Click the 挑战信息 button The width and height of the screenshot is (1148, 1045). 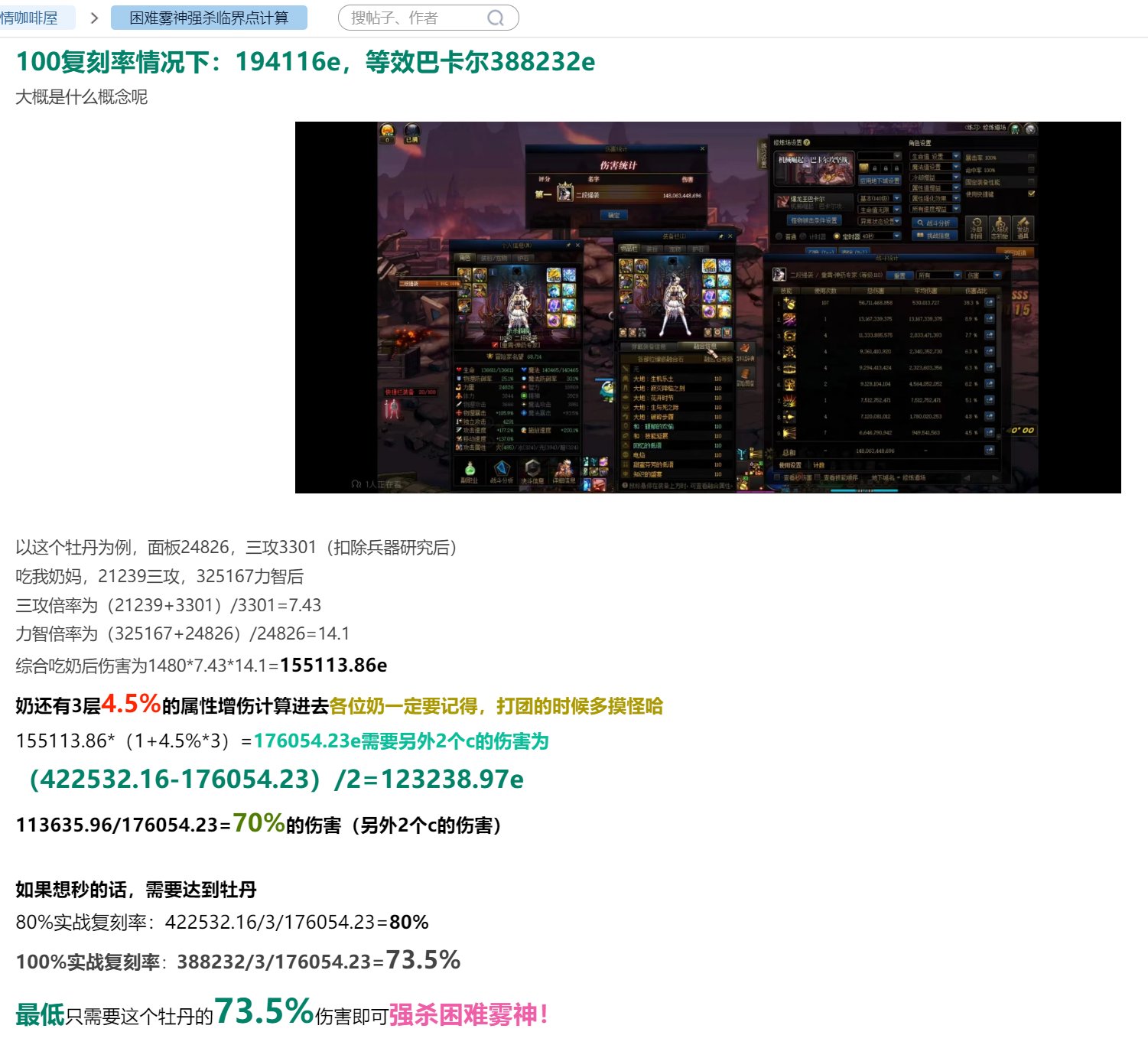pyautogui.click(x=935, y=235)
